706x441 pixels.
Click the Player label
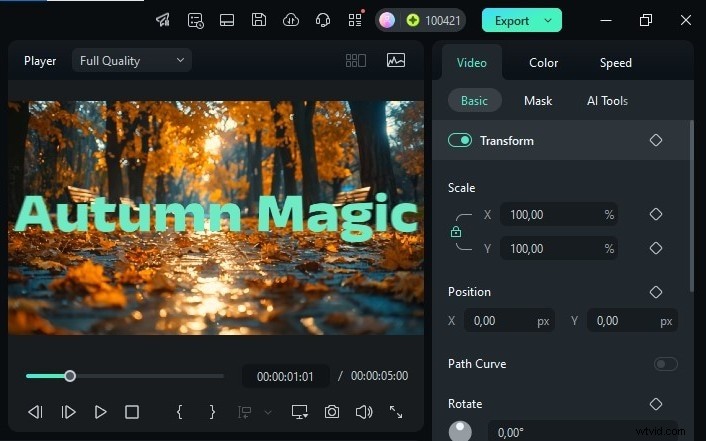click(x=40, y=61)
